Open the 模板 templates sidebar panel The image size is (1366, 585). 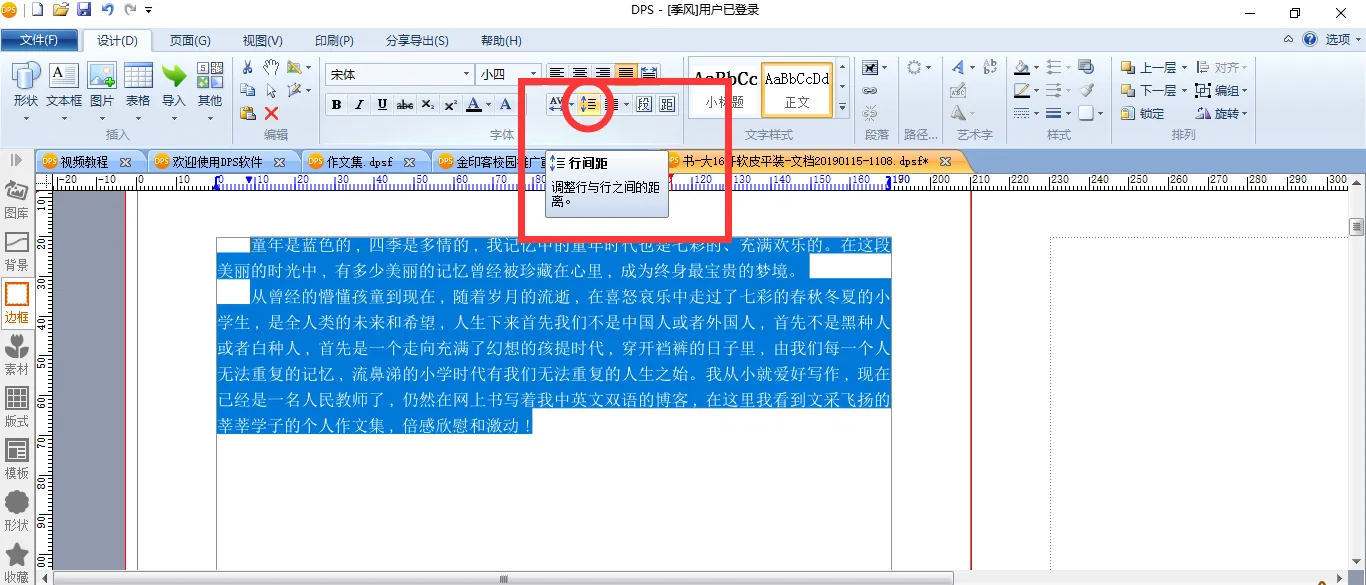[17, 459]
